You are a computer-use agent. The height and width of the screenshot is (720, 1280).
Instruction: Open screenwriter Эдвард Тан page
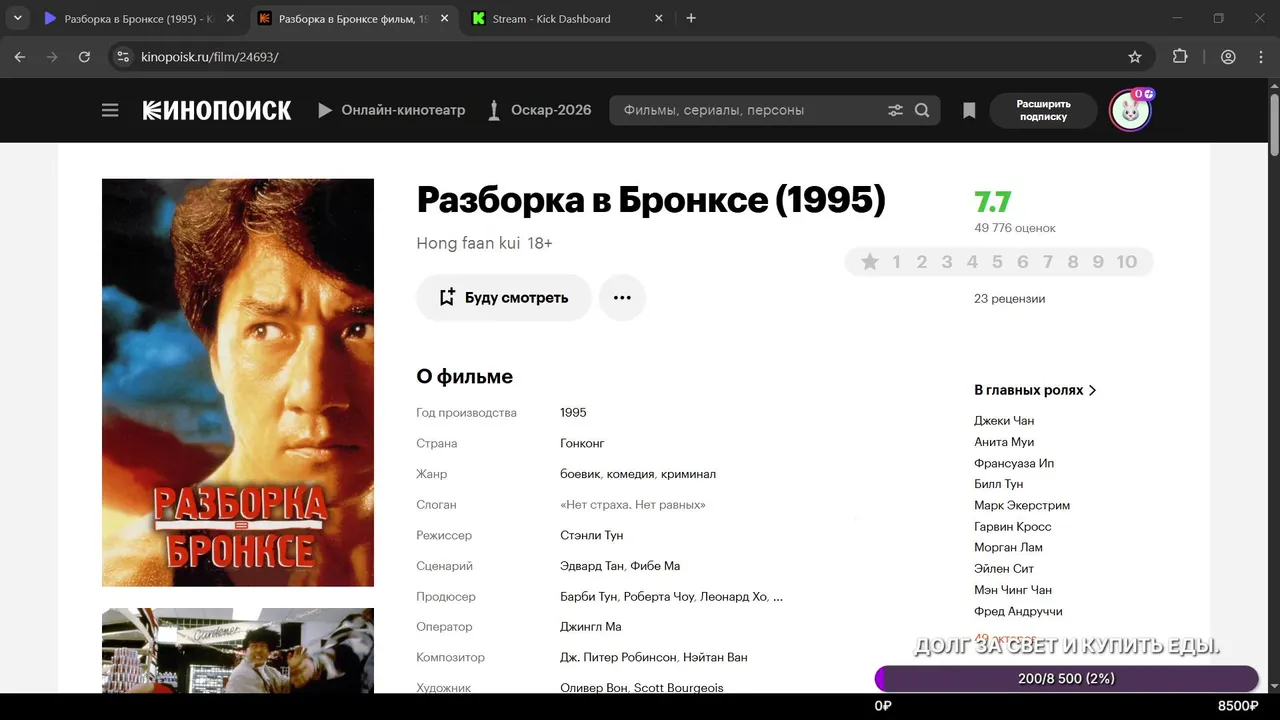tap(592, 566)
